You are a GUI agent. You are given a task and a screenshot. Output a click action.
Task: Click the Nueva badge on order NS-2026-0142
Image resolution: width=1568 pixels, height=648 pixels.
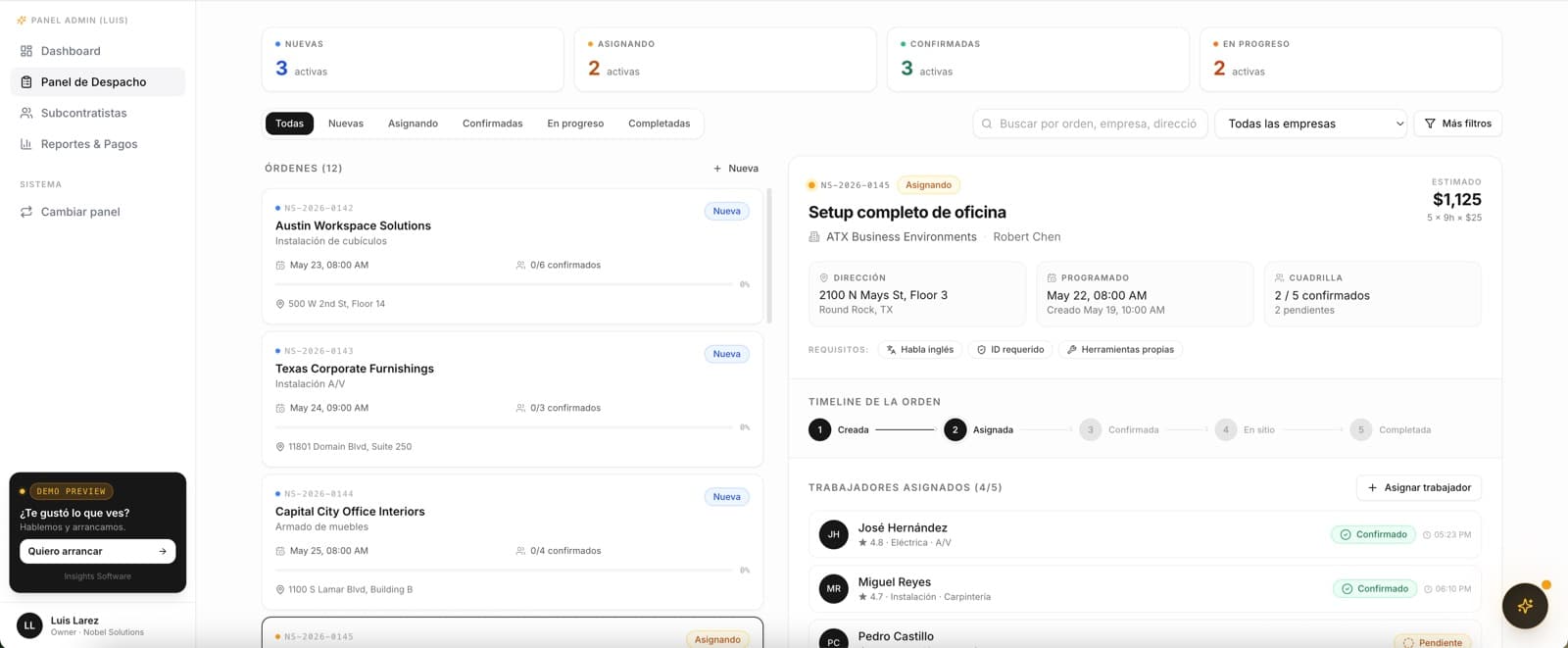(727, 211)
